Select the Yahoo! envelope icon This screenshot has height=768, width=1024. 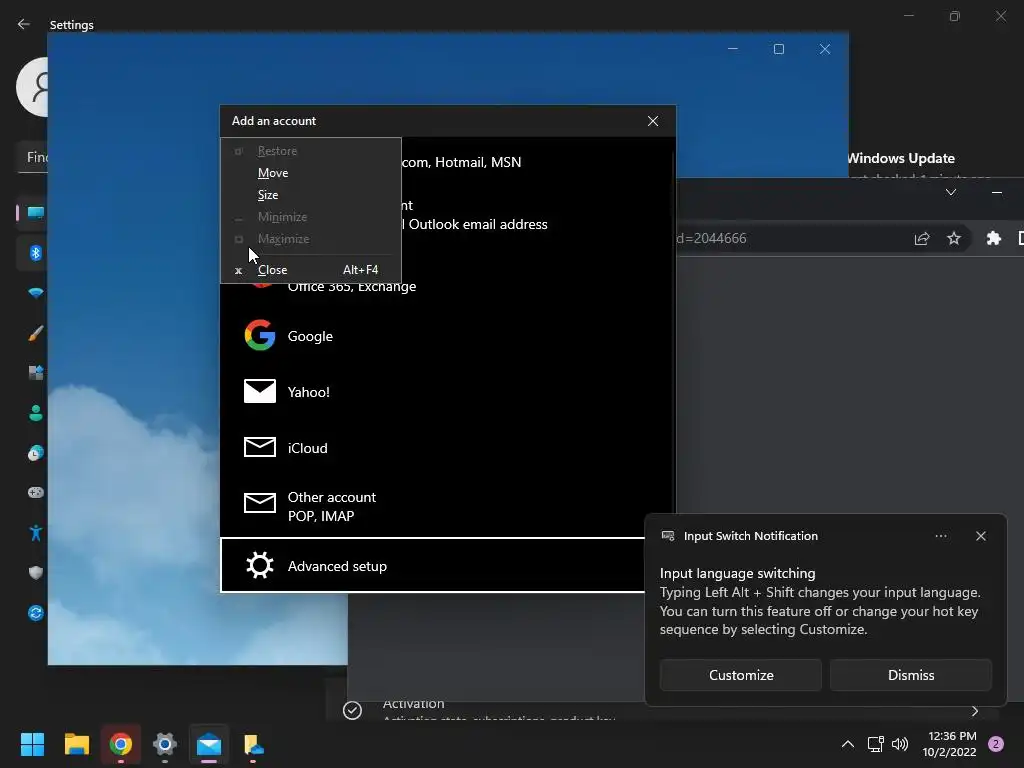coord(260,391)
